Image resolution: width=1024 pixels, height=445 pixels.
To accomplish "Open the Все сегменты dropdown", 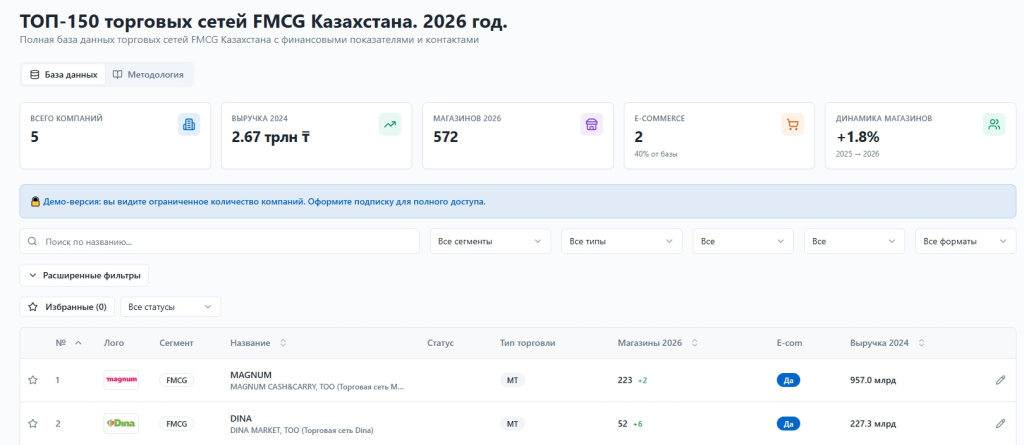I will point(490,242).
